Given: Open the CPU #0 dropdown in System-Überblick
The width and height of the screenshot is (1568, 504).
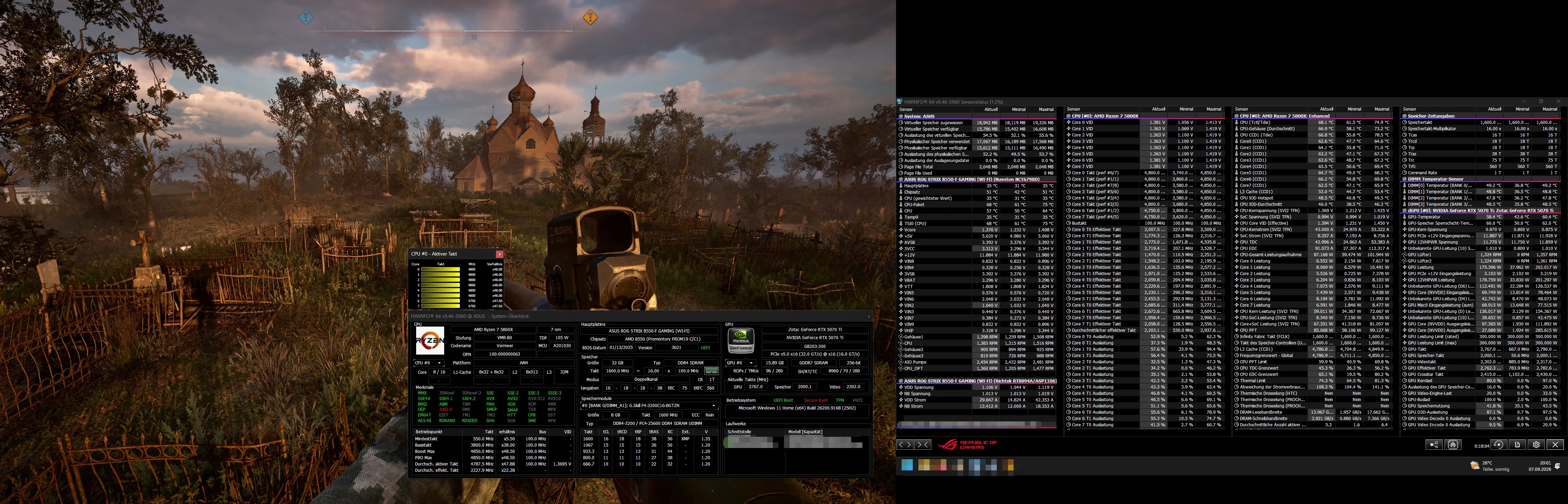Looking at the screenshot, I should click(x=430, y=363).
